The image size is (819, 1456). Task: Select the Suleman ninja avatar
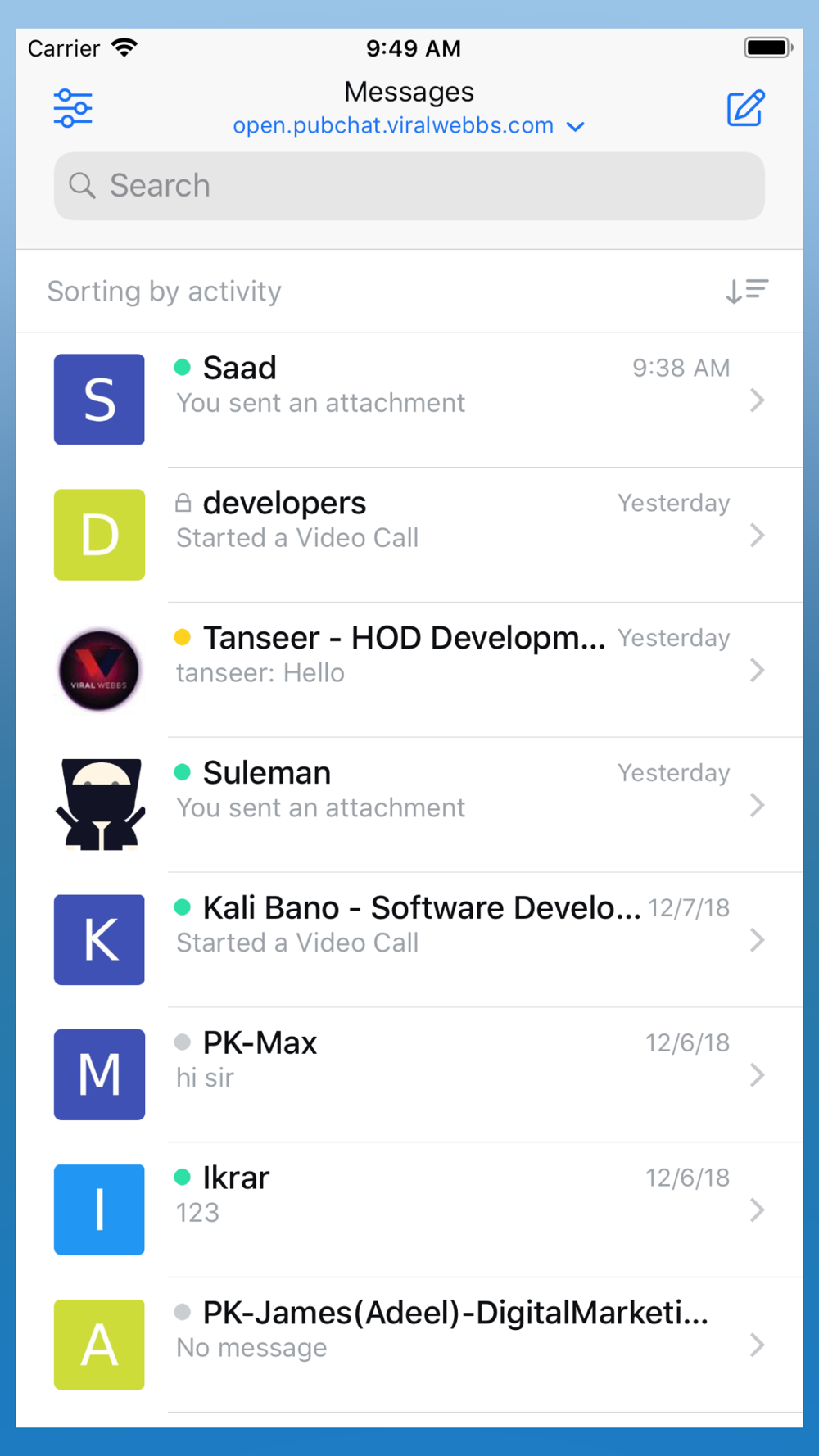tap(100, 804)
